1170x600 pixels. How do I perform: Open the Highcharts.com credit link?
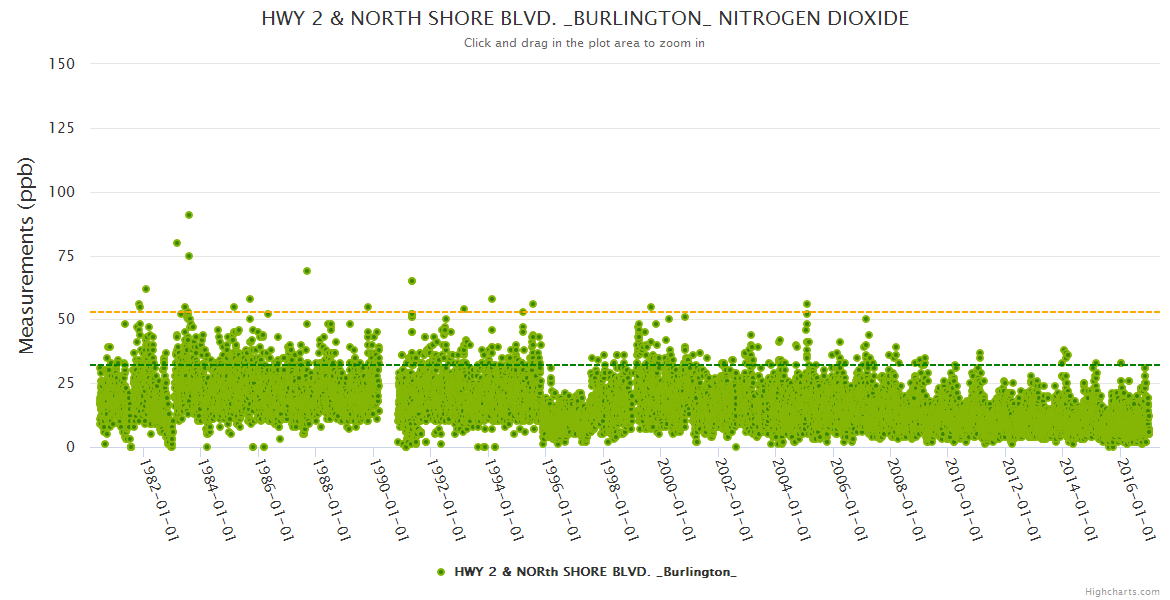pyautogui.click(x=1122, y=591)
